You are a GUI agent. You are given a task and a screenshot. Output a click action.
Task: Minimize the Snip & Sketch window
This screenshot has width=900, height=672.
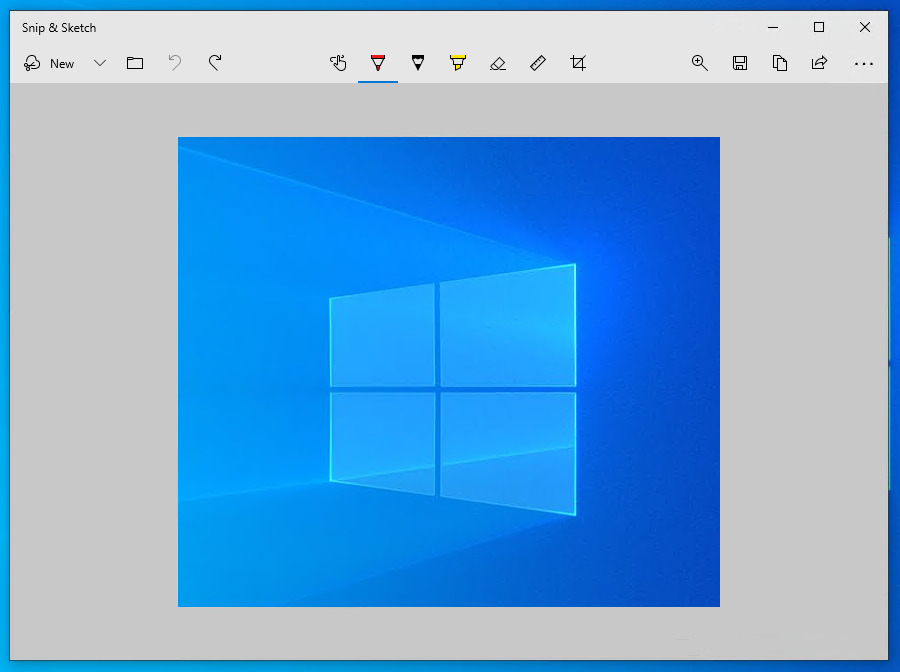click(x=773, y=27)
